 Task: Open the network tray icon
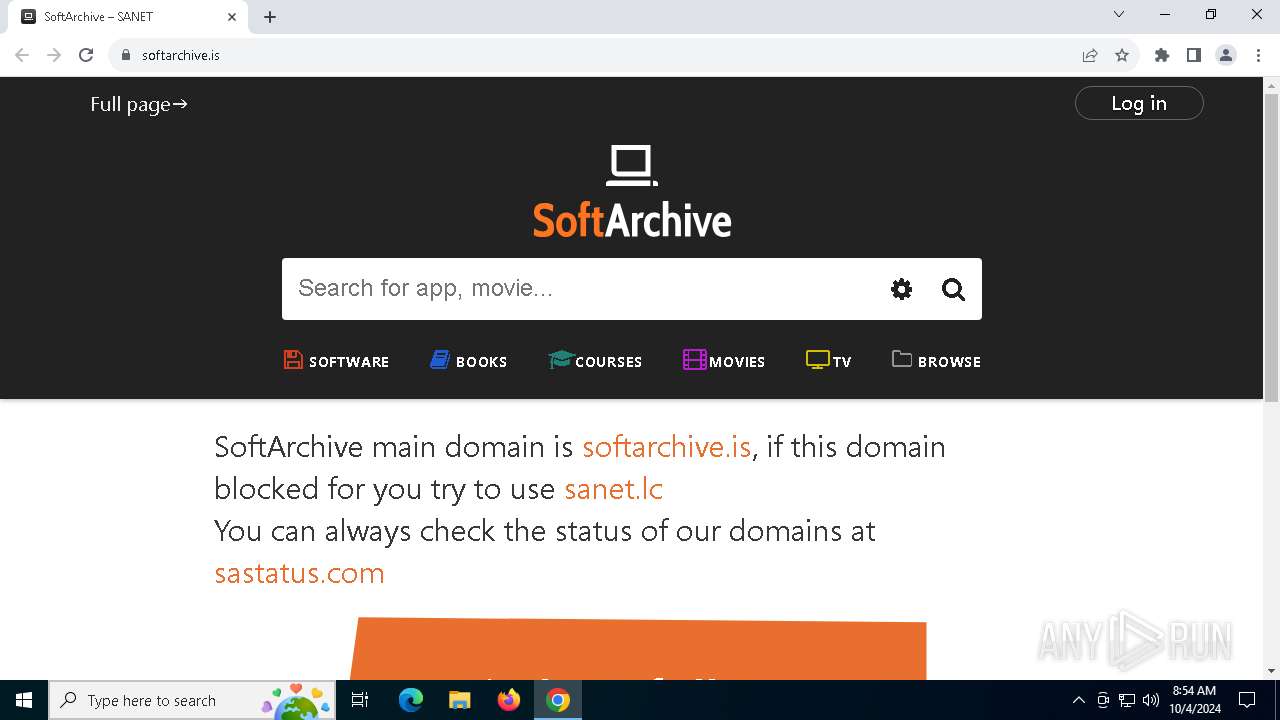click(1127, 700)
